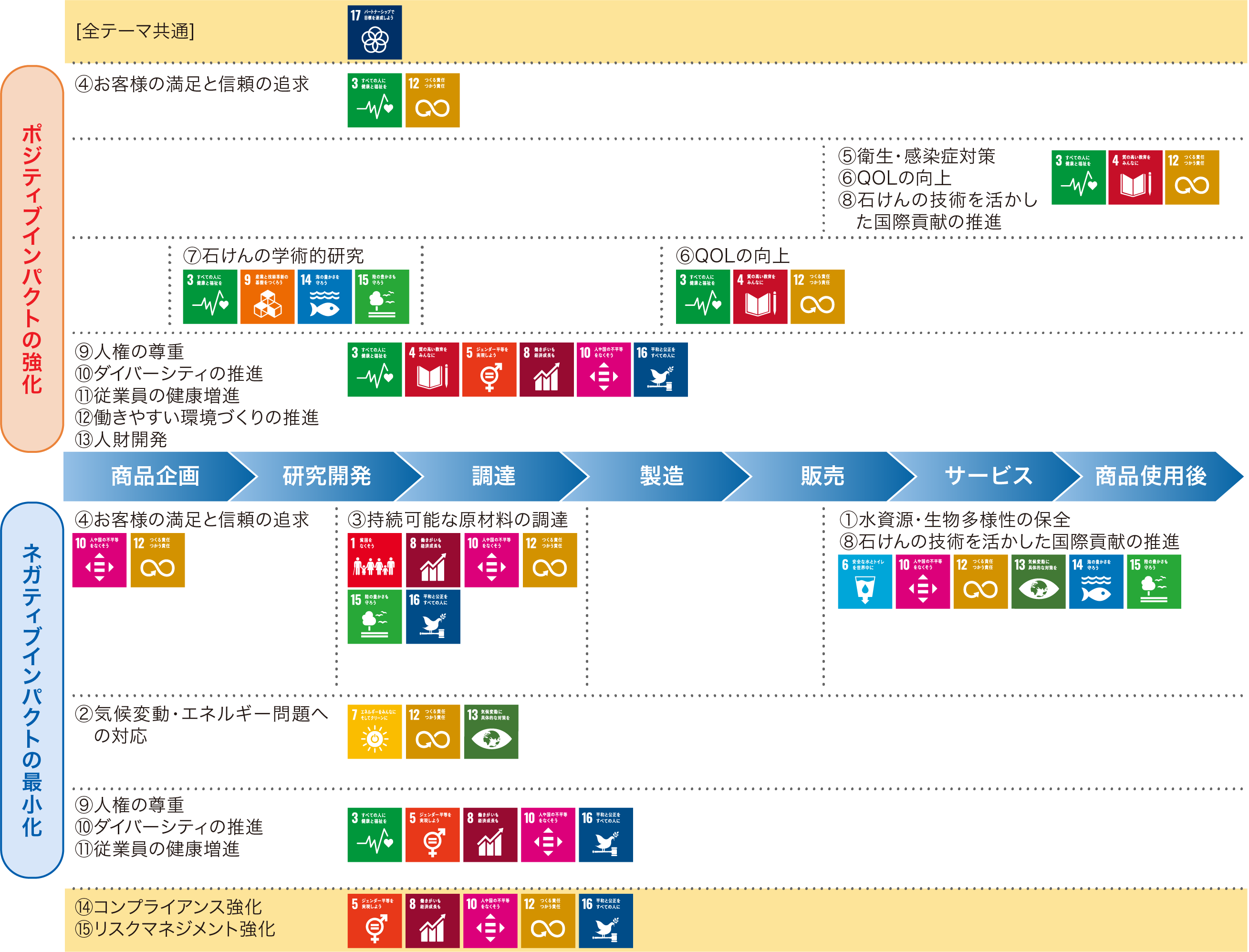The width and height of the screenshot is (1249, 952).
Task: Click the ⑮リスクマネジメント強化 text
Action: click(175, 930)
